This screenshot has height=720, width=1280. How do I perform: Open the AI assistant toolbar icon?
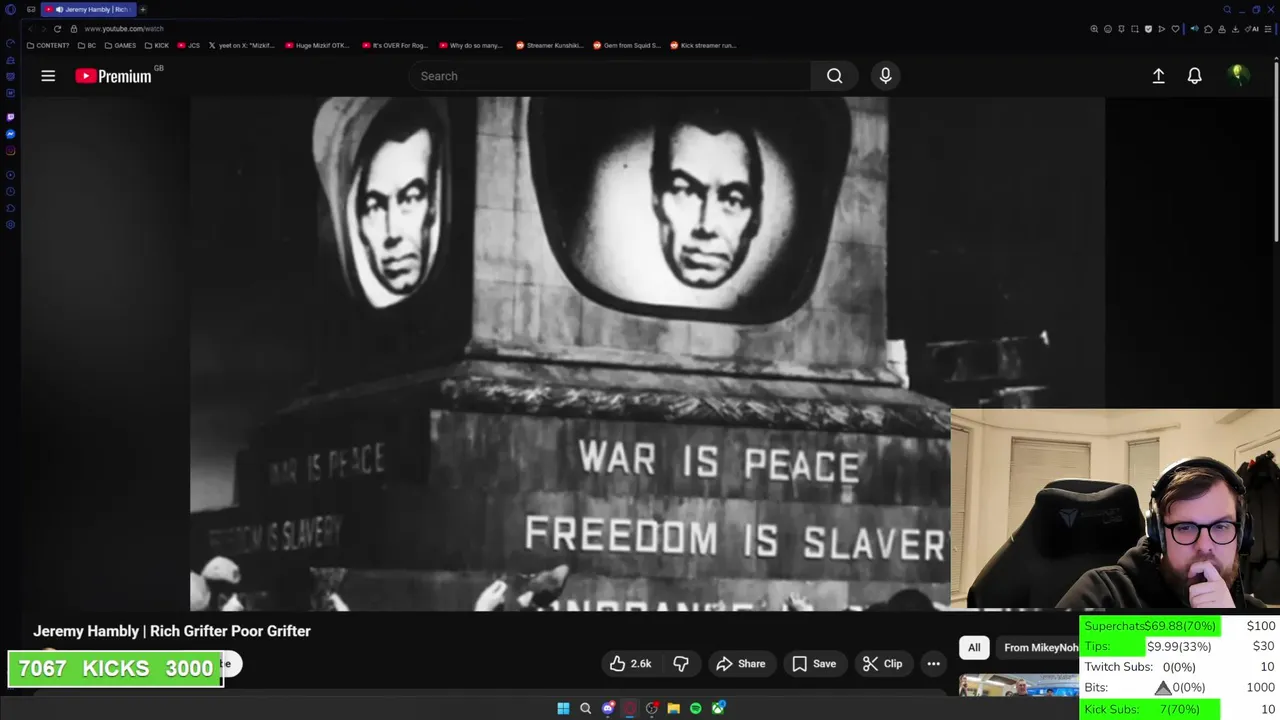point(1253,29)
